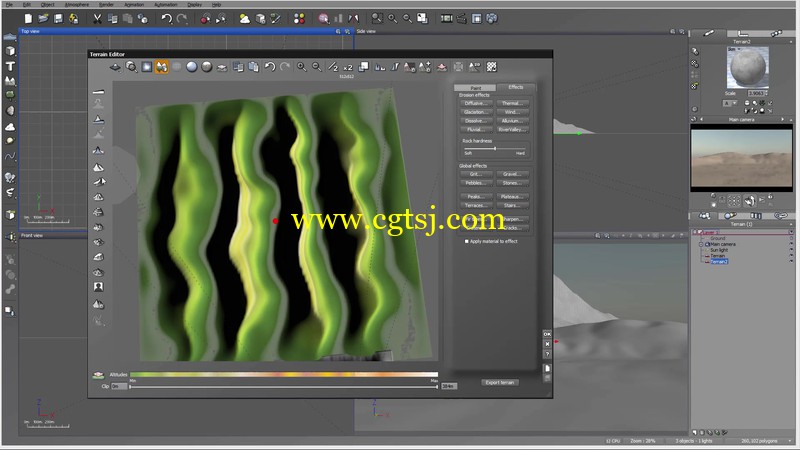Open the Atmosphere menu

pyautogui.click(x=77, y=5)
